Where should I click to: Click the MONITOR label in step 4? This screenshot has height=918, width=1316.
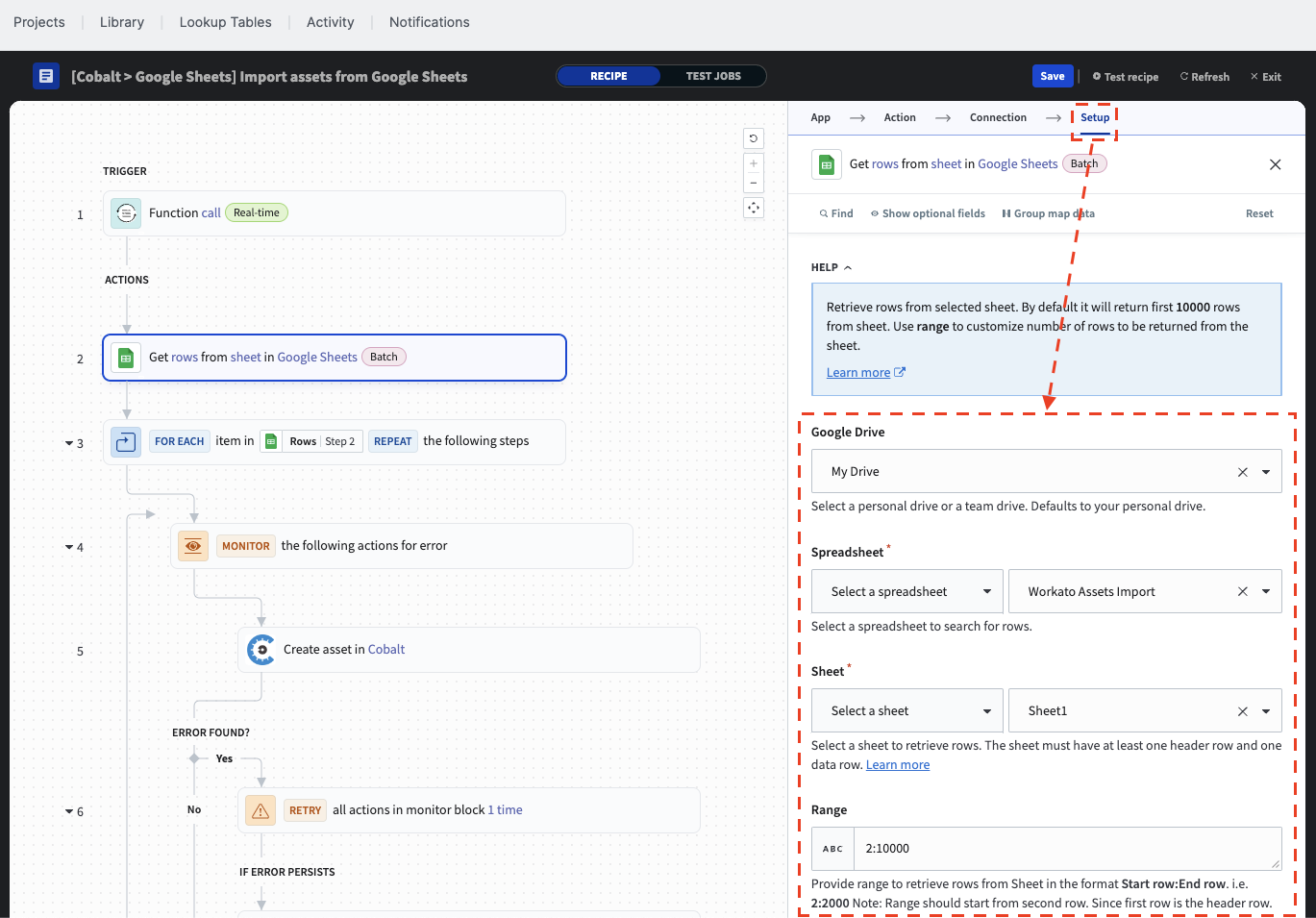[x=246, y=546]
